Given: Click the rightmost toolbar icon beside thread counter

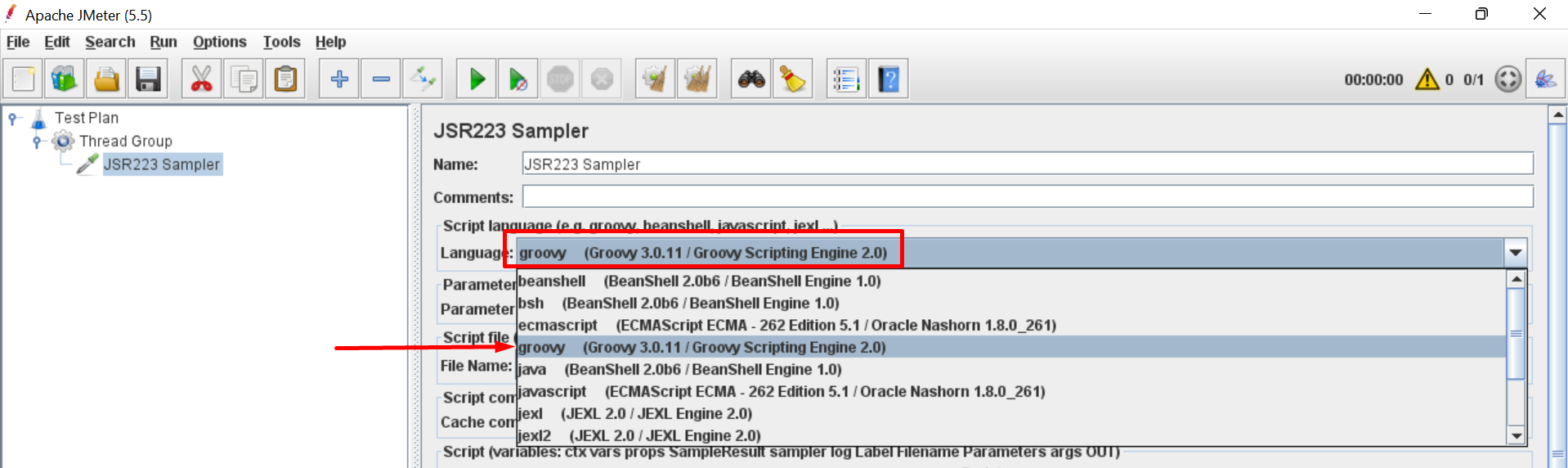Looking at the screenshot, I should pyautogui.click(x=1546, y=79).
